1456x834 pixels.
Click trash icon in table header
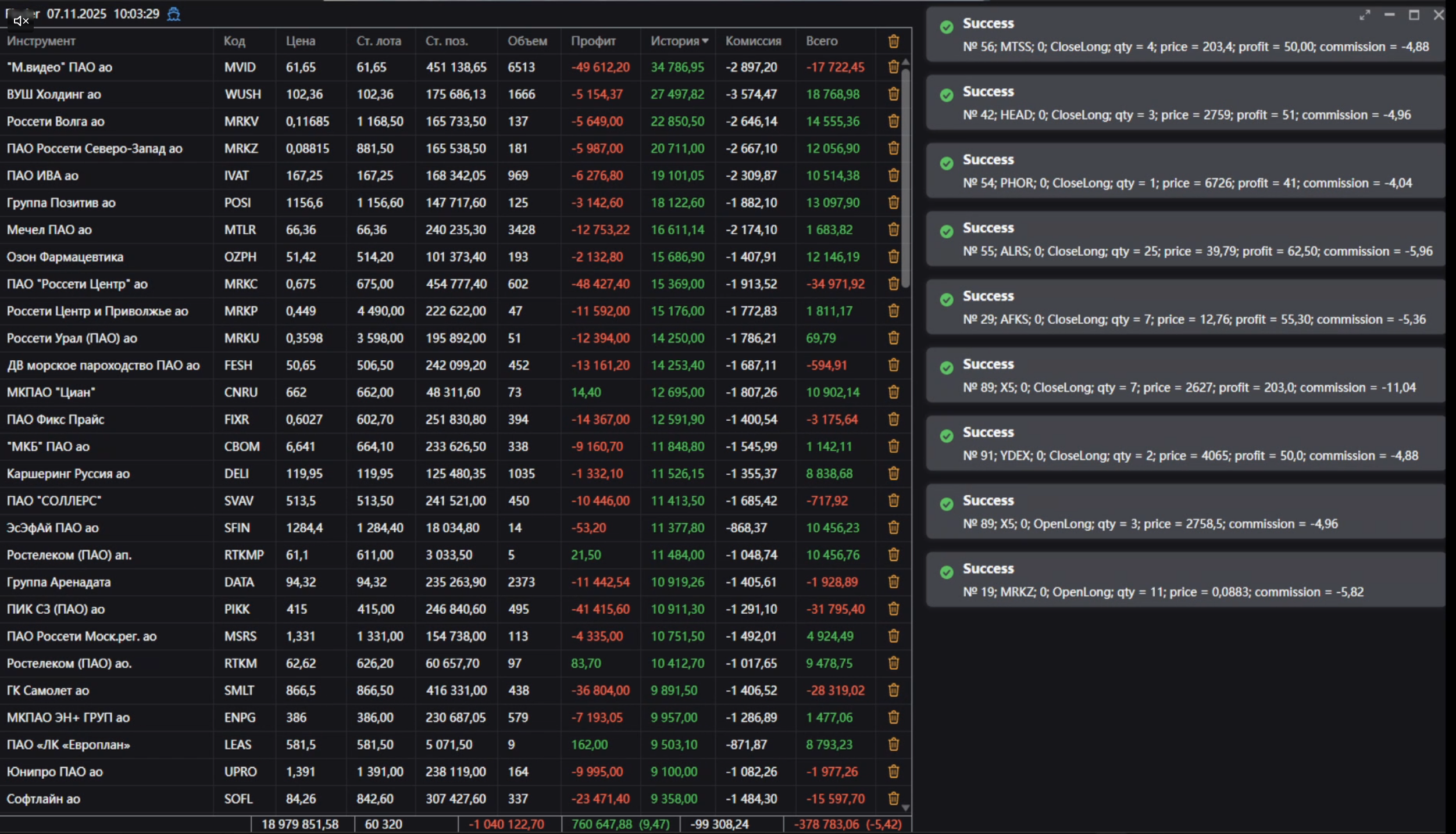click(893, 41)
